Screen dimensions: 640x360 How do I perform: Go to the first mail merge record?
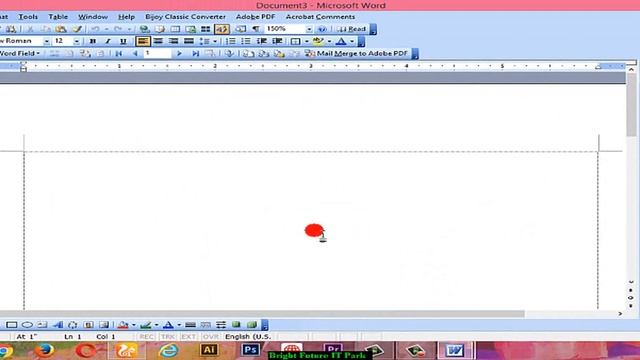(118, 53)
